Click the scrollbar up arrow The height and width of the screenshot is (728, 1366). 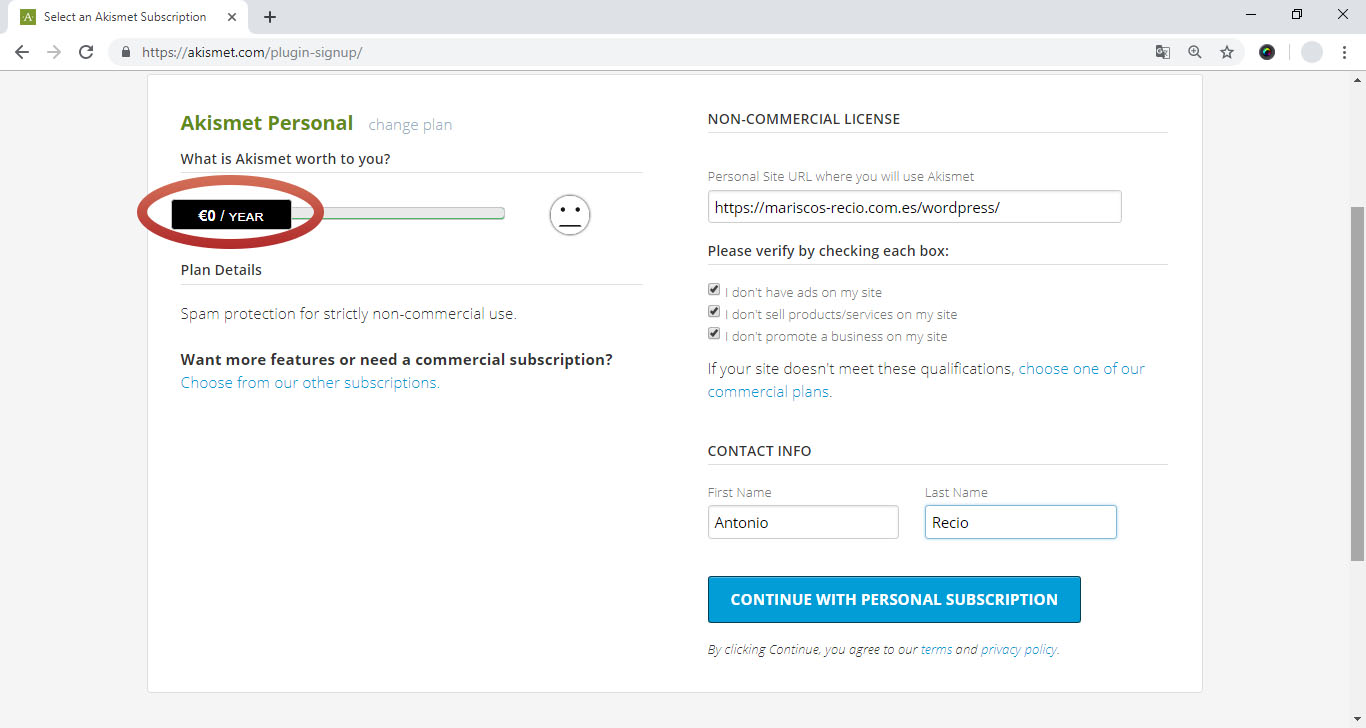[x=1358, y=80]
